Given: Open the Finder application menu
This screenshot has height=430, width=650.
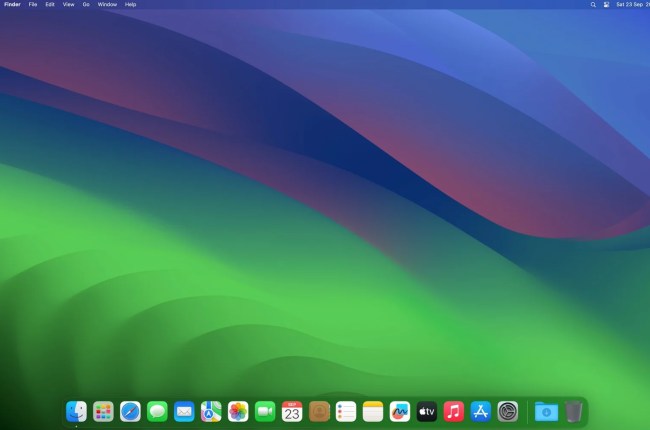Looking at the screenshot, I should point(12,5).
